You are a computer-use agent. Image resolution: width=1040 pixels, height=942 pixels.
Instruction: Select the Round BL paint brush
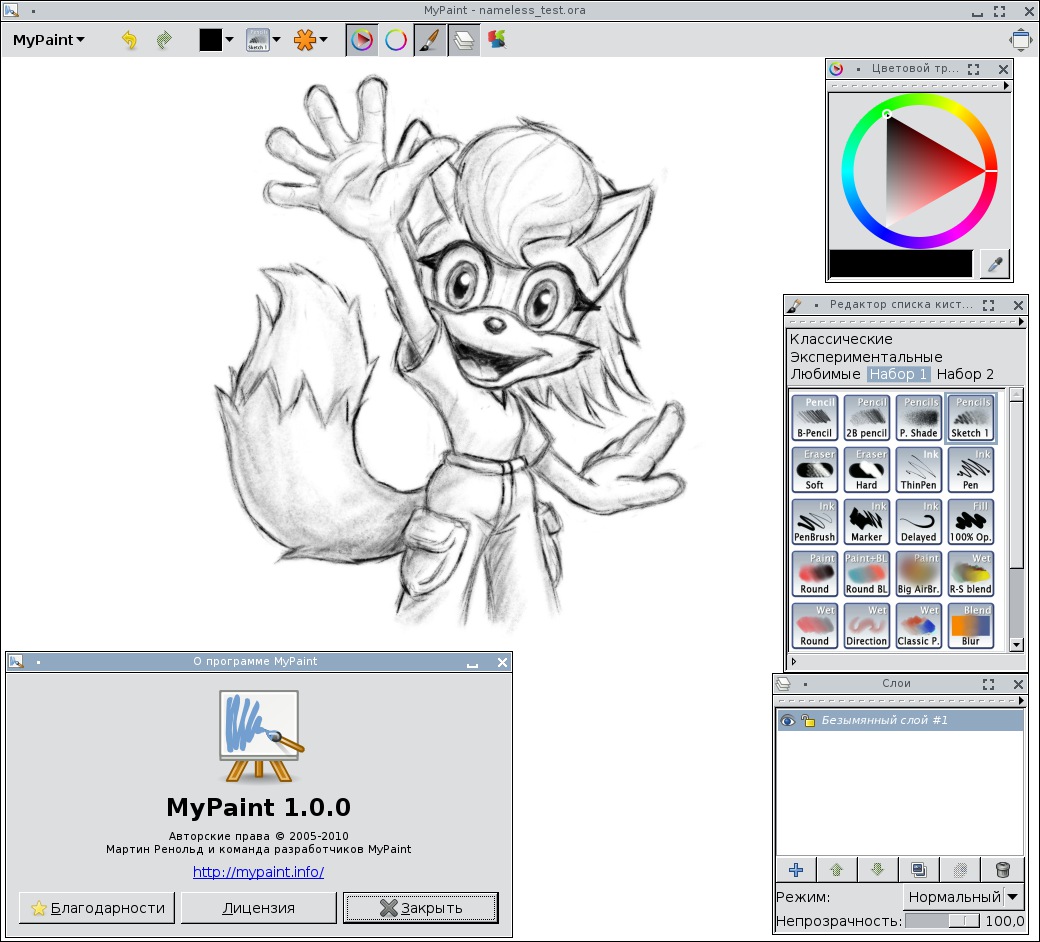click(866, 574)
